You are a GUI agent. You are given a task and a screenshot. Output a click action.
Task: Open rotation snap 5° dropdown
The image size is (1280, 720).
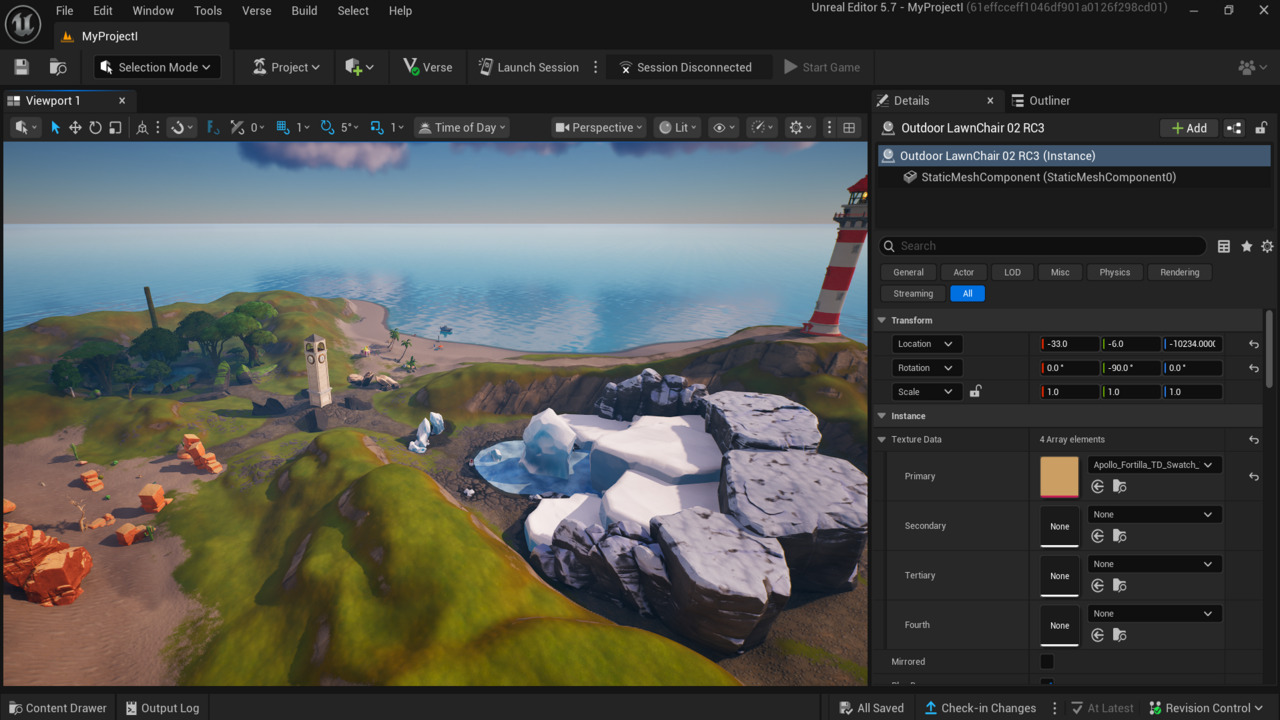tap(349, 127)
